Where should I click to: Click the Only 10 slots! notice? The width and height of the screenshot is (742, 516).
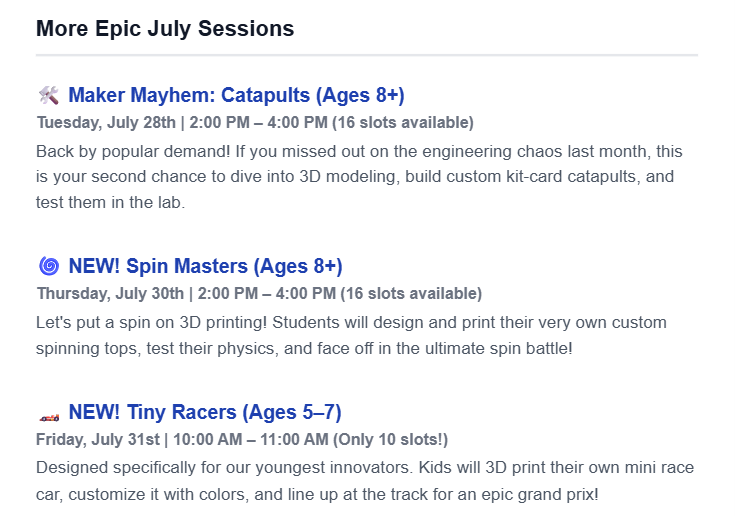point(390,439)
